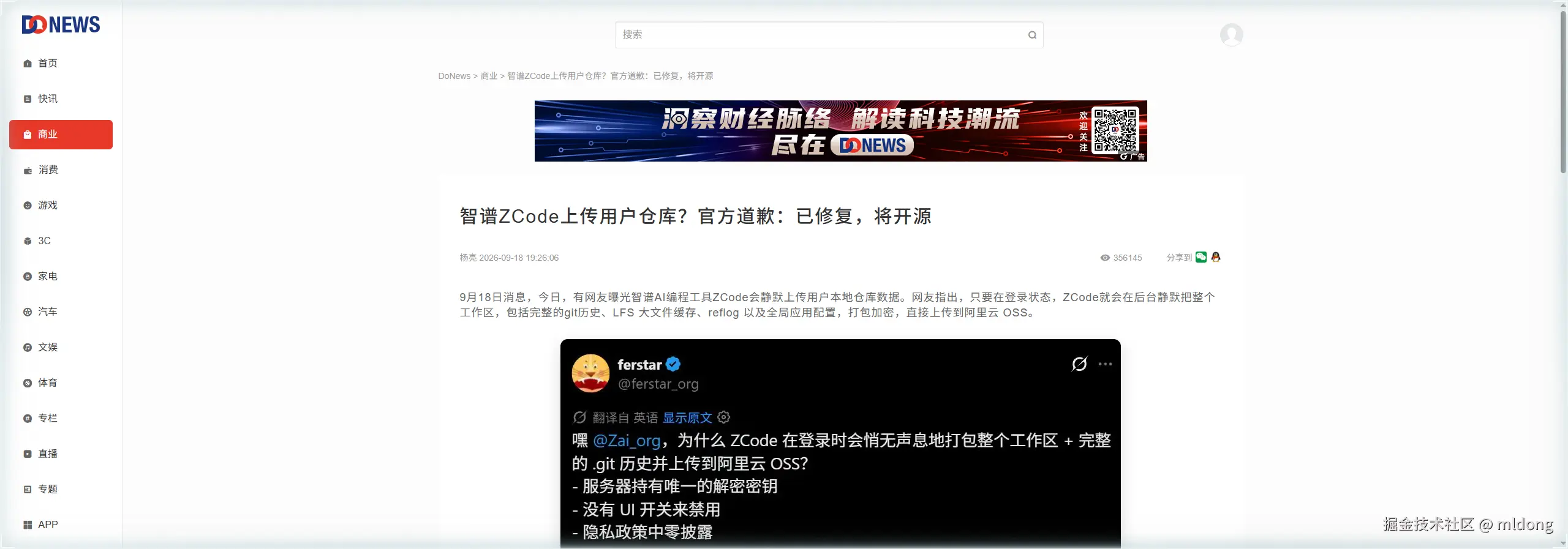Click the 翻译自 英语 label in the tweet
The width and height of the screenshot is (1568, 549).
pyautogui.click(x=625, y=417)
